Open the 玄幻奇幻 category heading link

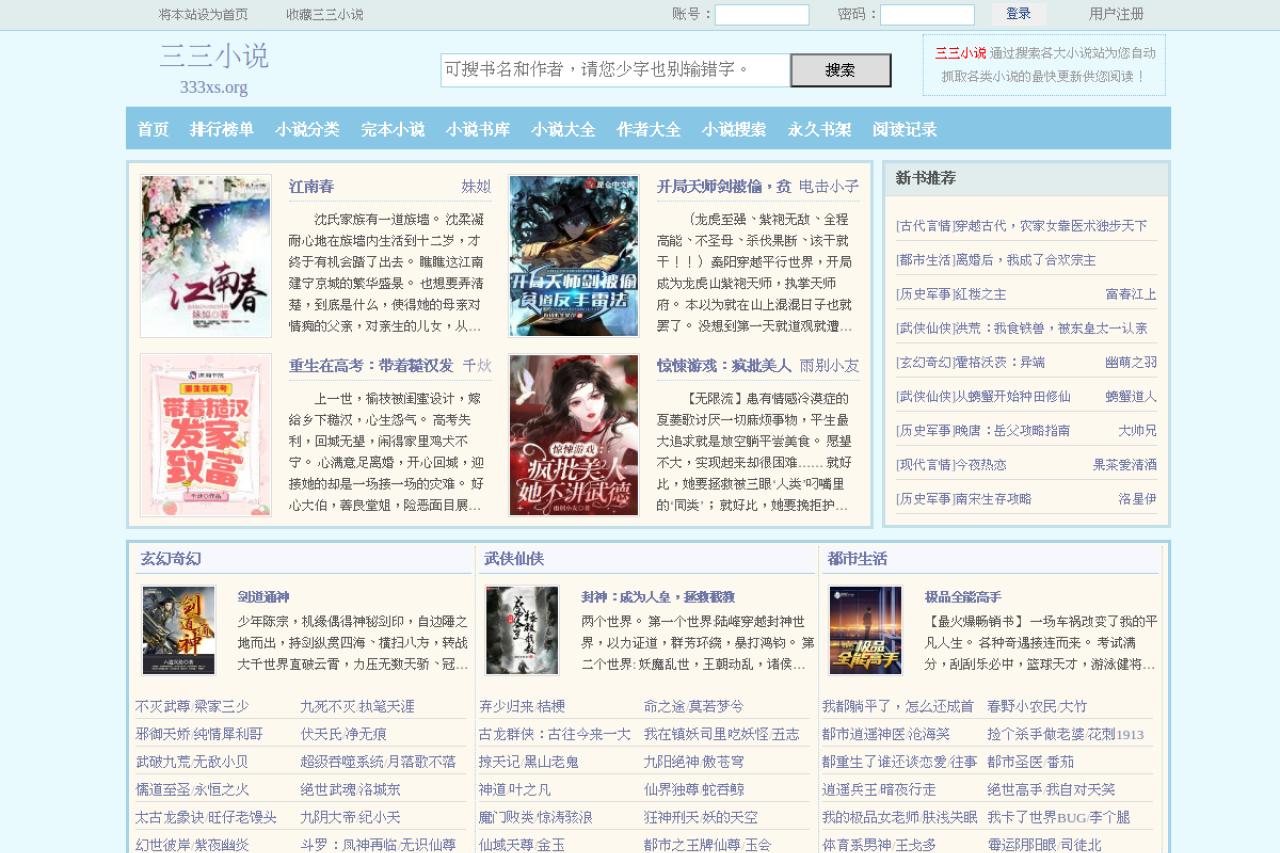click(x=171, y=559)
